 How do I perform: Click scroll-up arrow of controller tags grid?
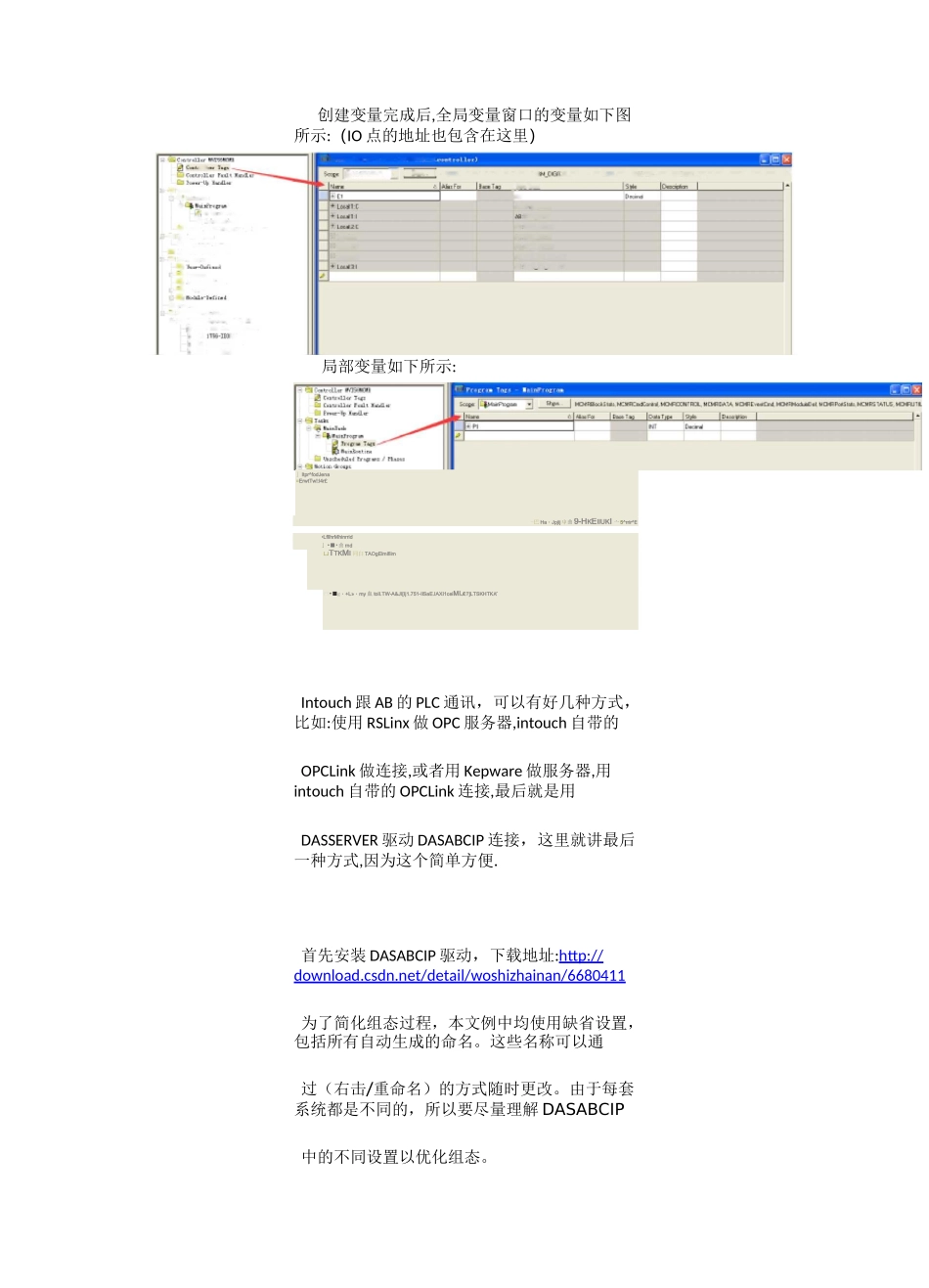787,186
